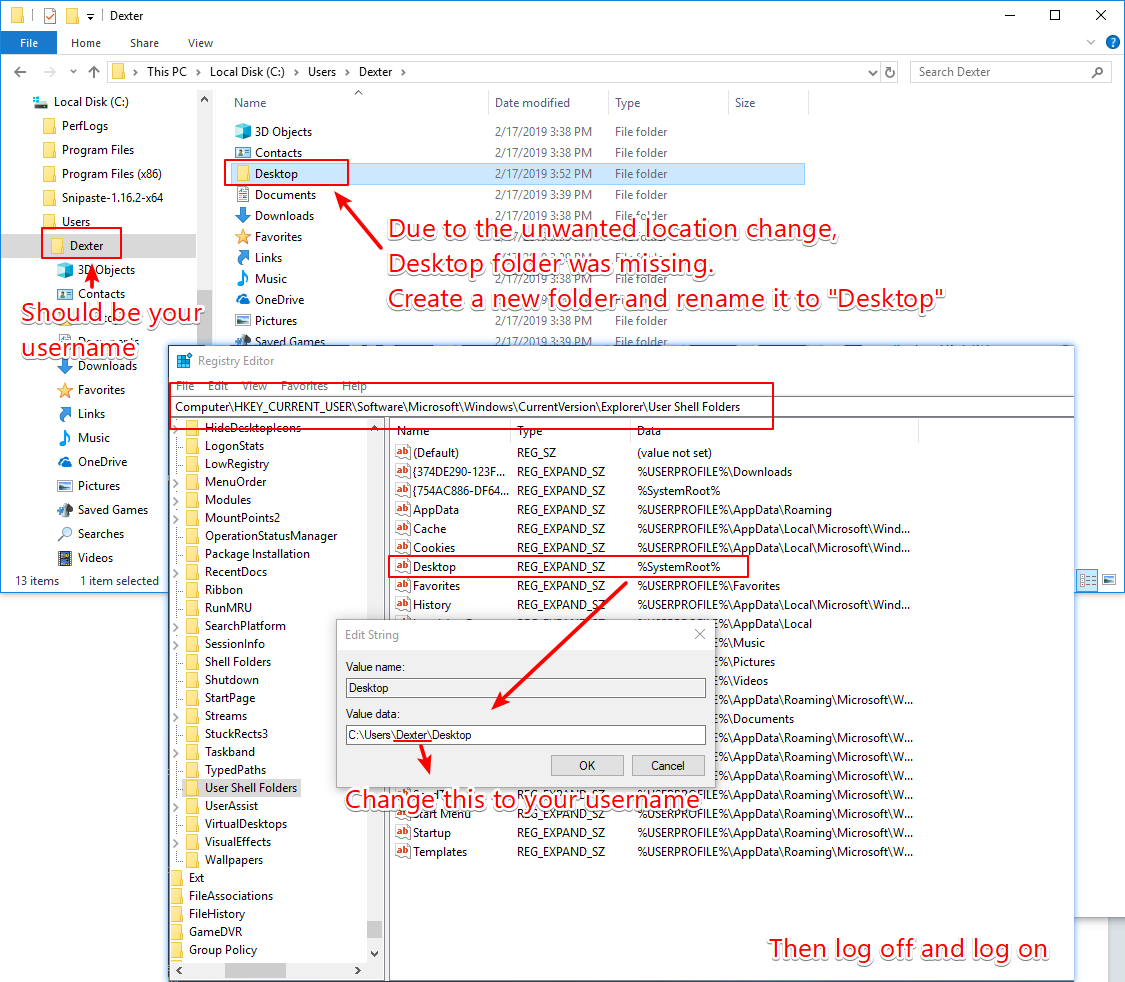The height and width of the screenshot is (982, 1125).
Task: Open the Quick Access Toolbar dropdown arrow
Action: pyautogui.click(x=91, y=15)
